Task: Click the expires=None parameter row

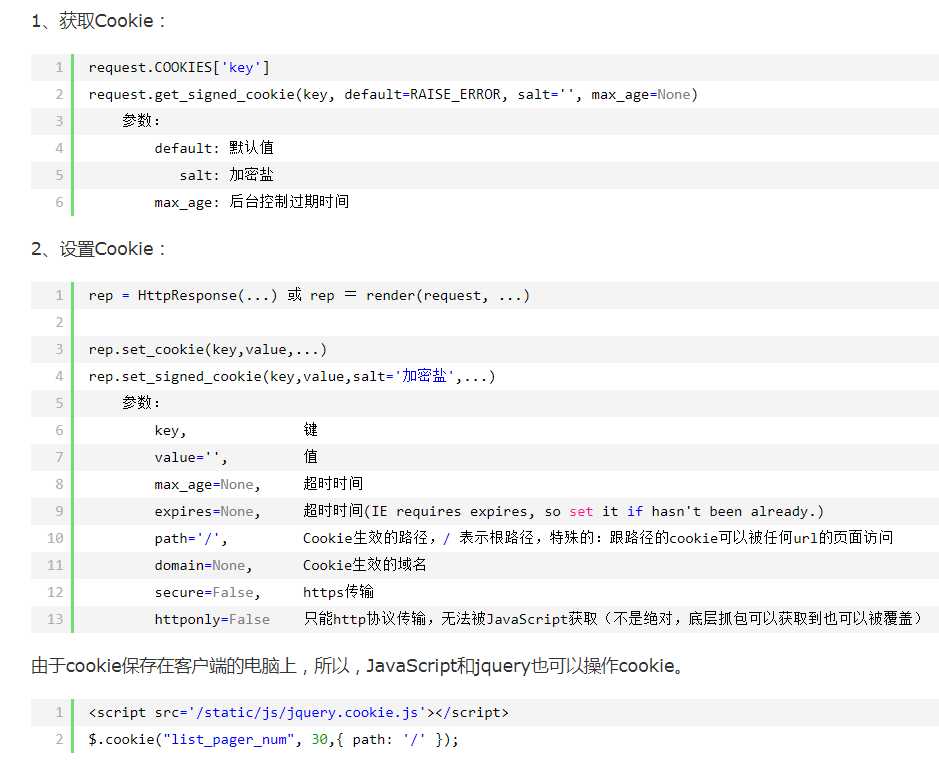Action: pyautogui.click(x=489, y=511)
